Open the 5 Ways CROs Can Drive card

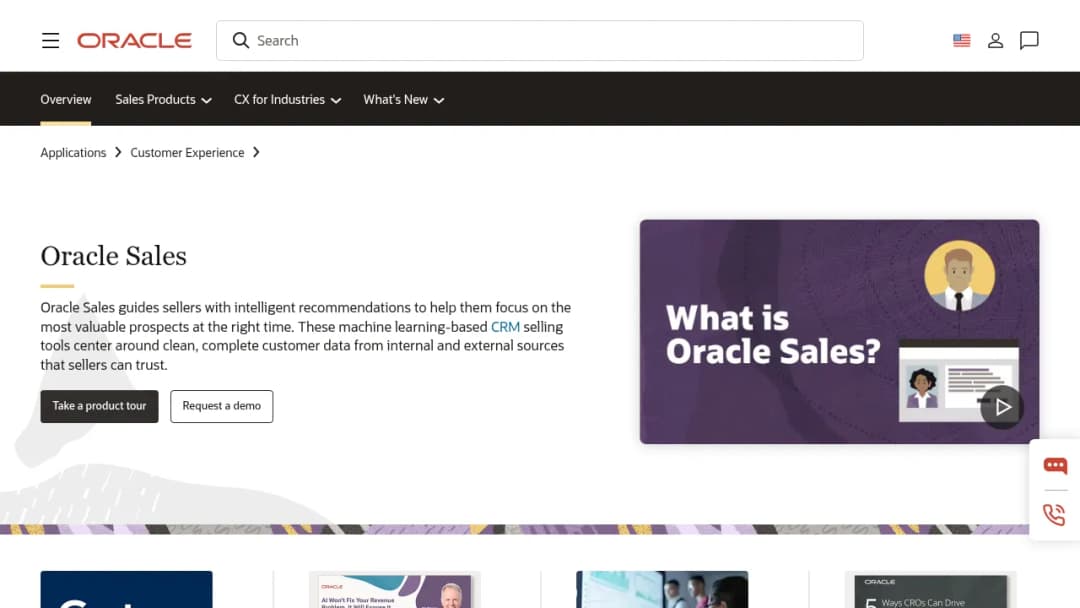pos(931,590)
